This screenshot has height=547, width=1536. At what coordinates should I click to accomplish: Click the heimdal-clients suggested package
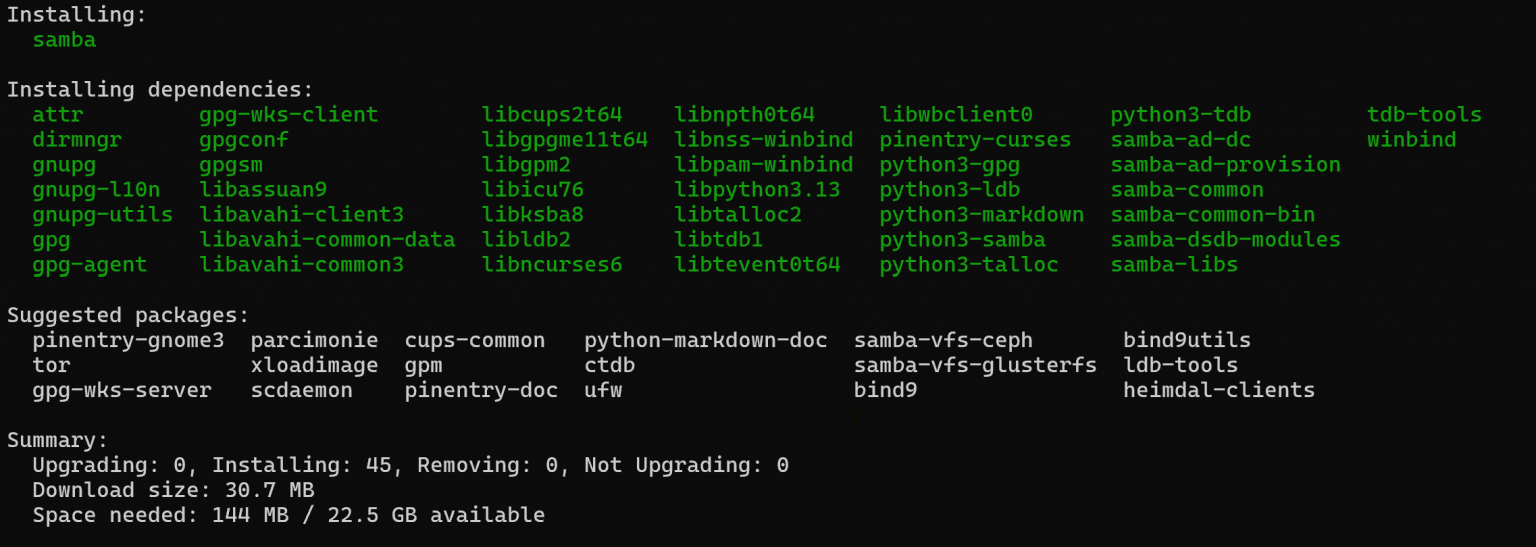[1219, 390]
